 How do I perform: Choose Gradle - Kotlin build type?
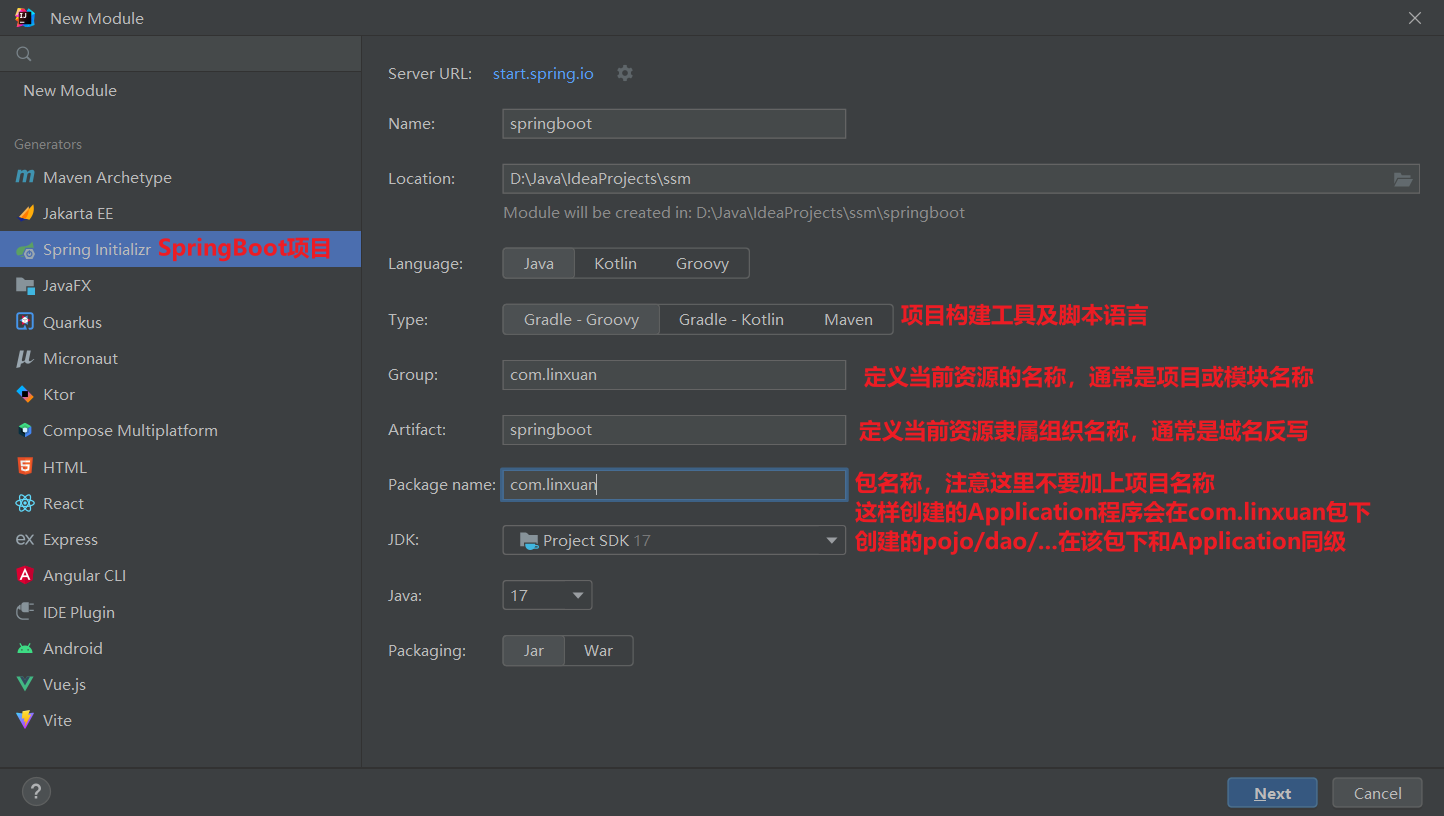pyautogui.click(x=731, y=320)
